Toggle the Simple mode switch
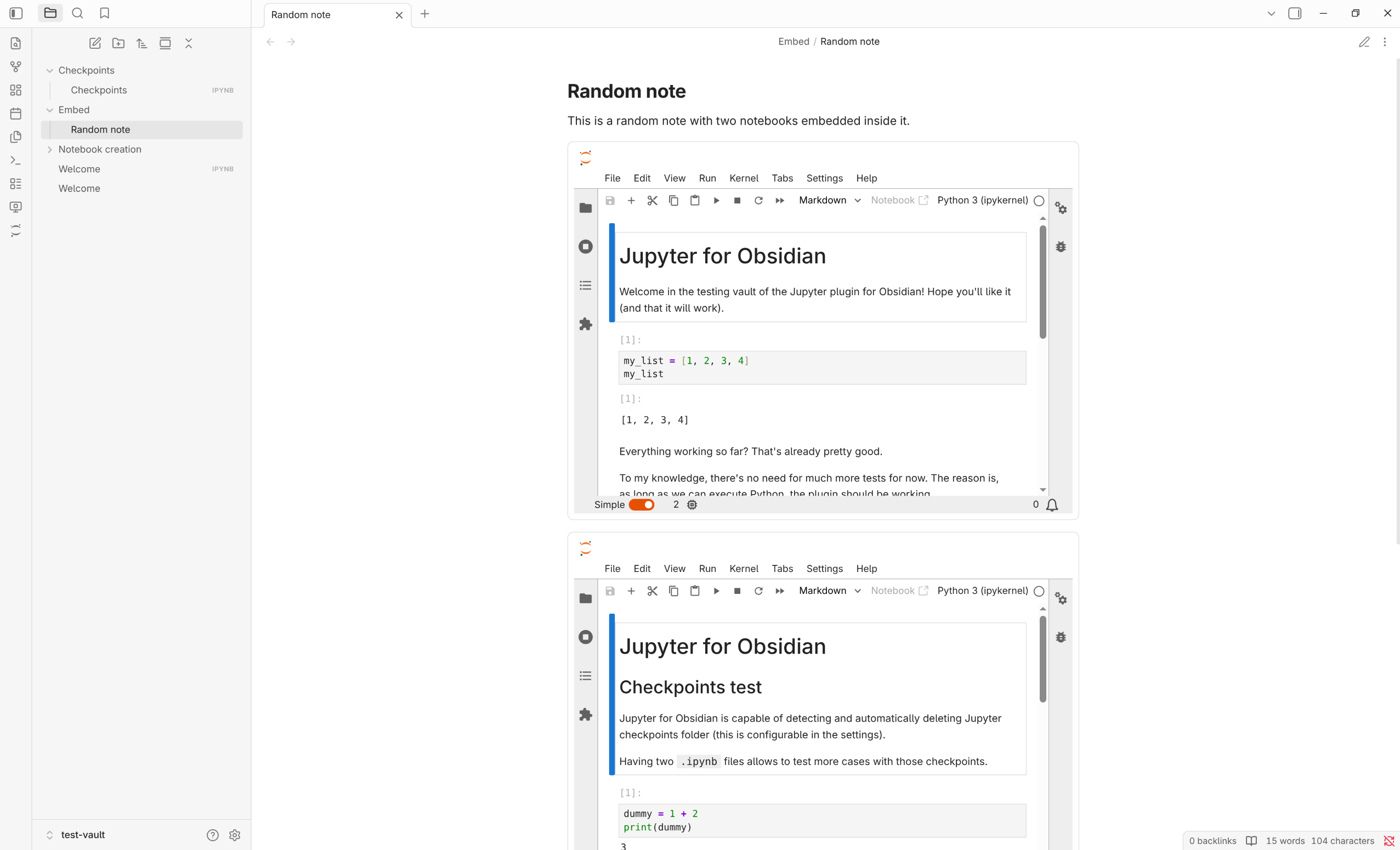1400x850 pixels. coord(642,505)
